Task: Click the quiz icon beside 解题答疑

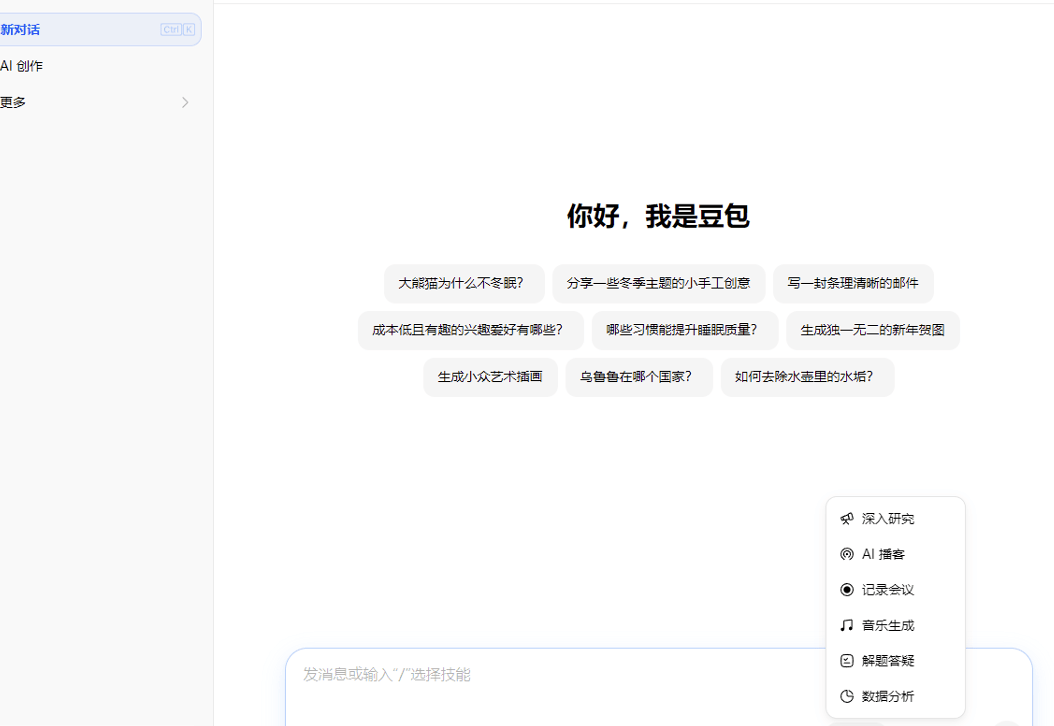Action: coord(847,661)
